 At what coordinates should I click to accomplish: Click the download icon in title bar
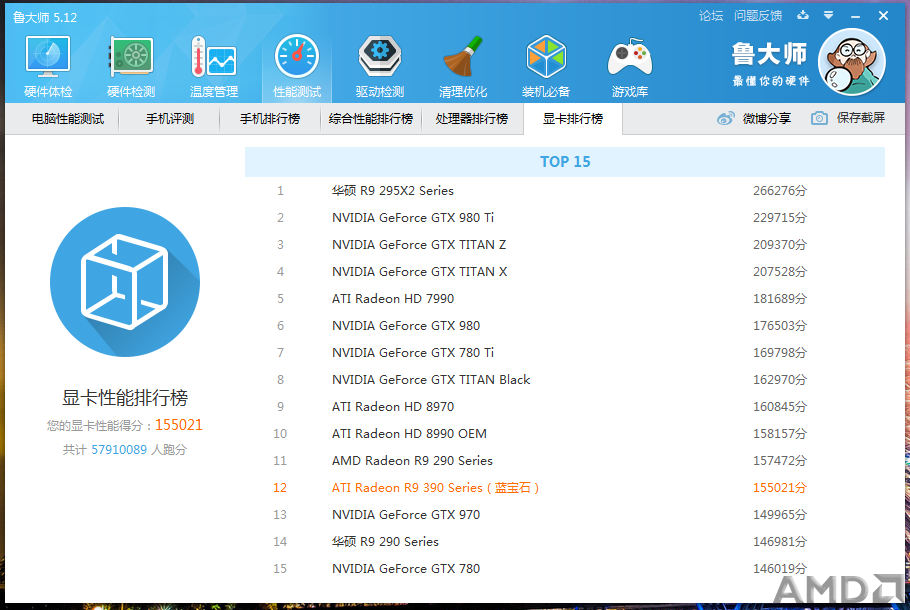pyautogui.click(x=803, y=15)
